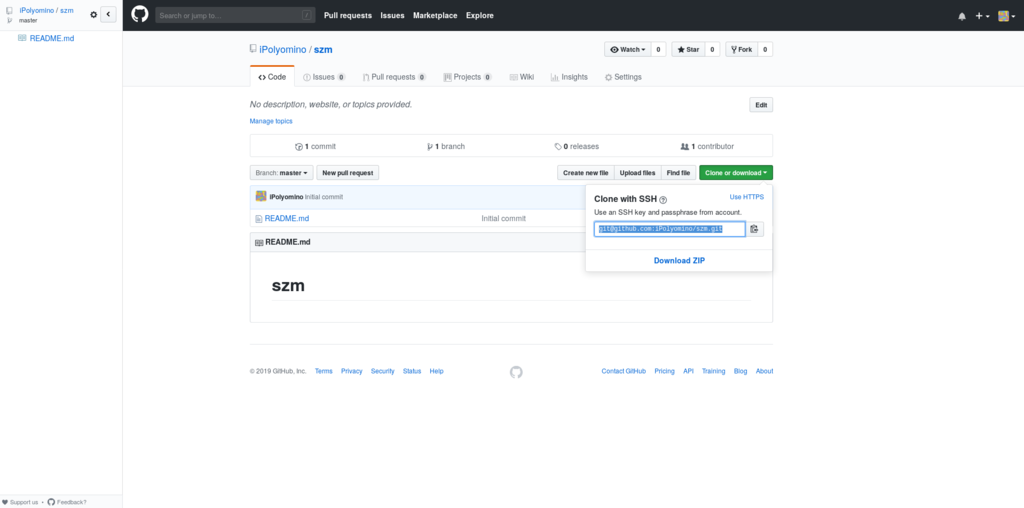Open Explore in top navigation
Image resolution: width=1024 pixels, height=508 pixels.
(480, 16)
